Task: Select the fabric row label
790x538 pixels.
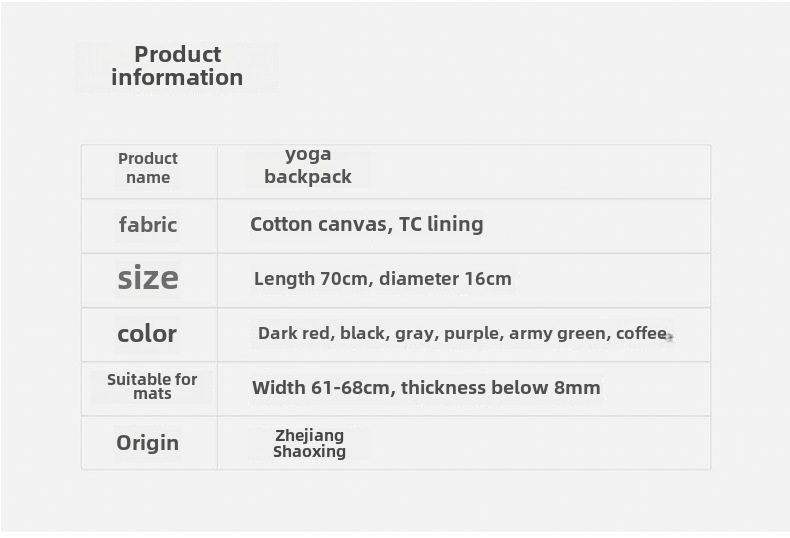Action: click(148, 225)
